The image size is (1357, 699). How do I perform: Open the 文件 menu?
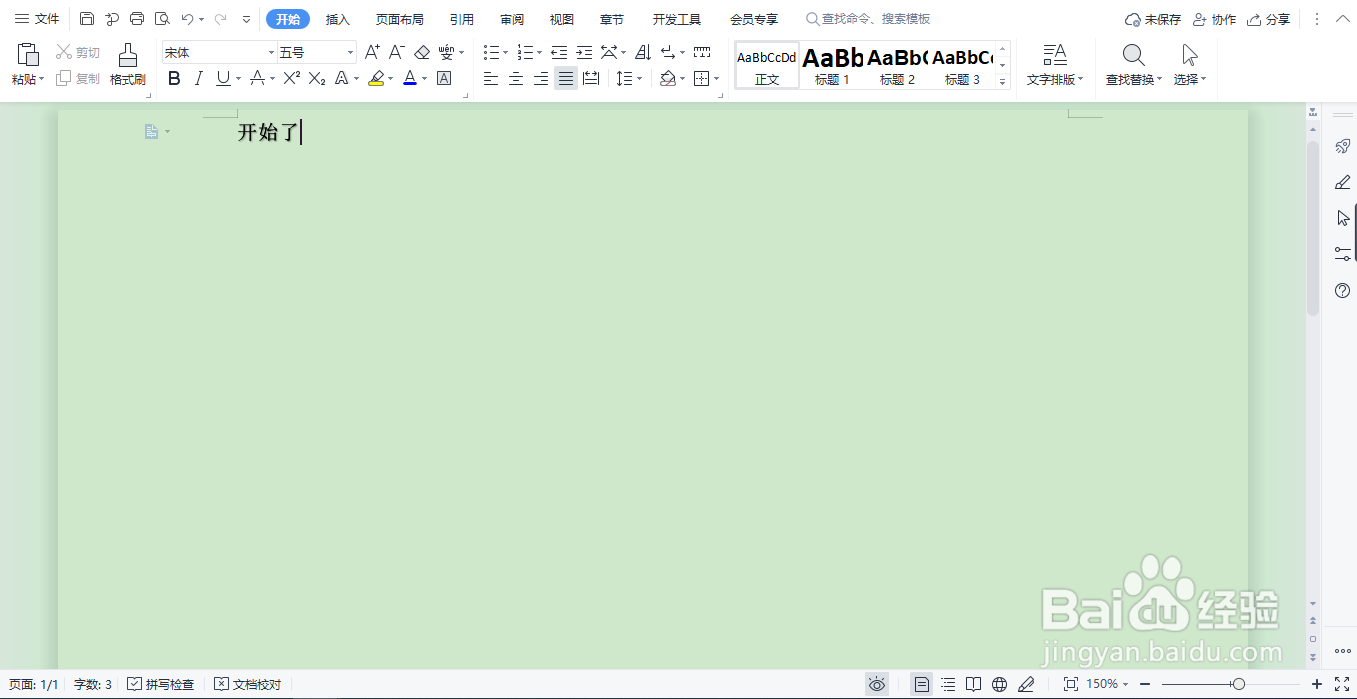pos(37,19)
